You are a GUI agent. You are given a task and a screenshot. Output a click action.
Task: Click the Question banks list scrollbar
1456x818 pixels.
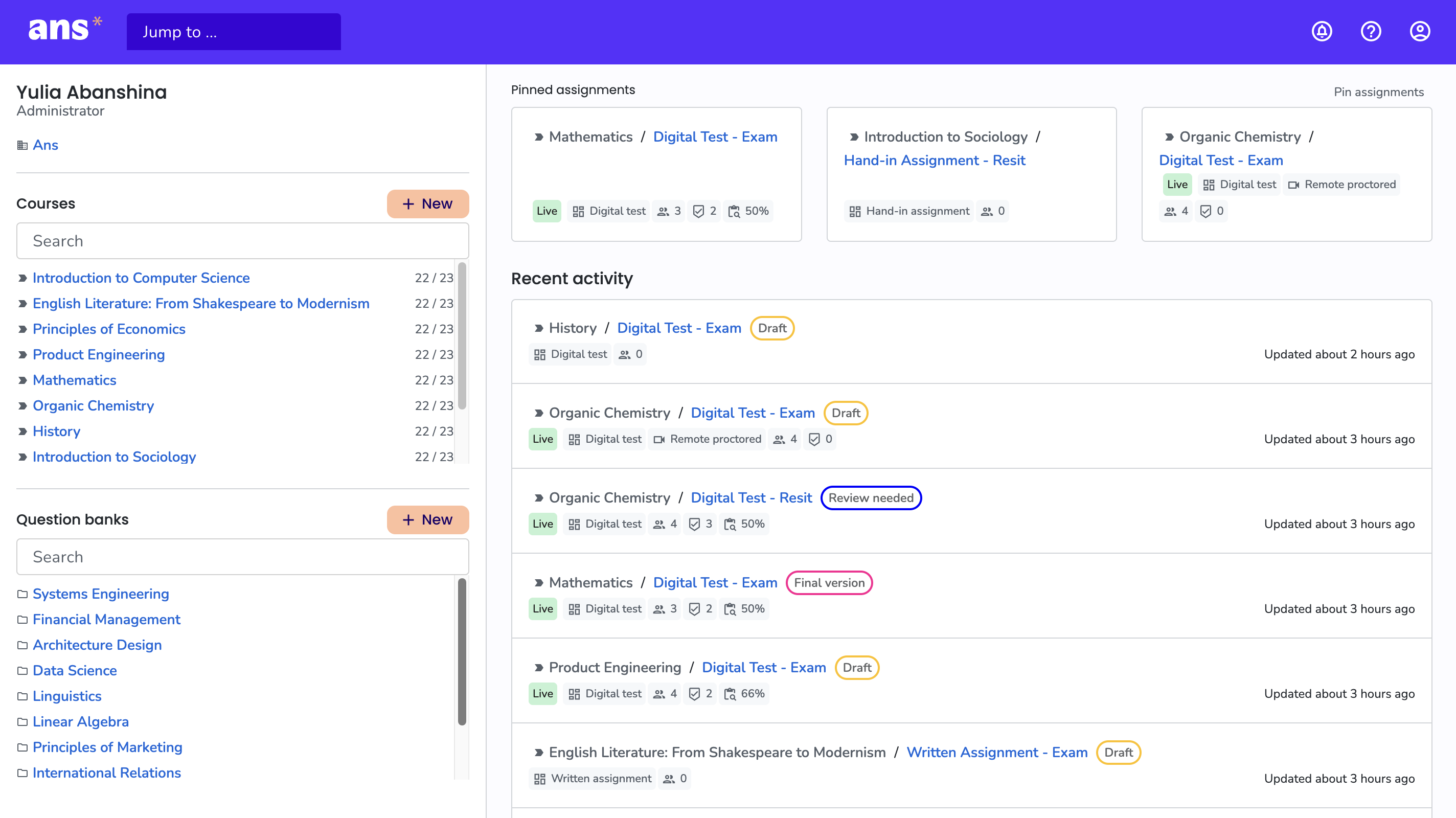[462, 652]
